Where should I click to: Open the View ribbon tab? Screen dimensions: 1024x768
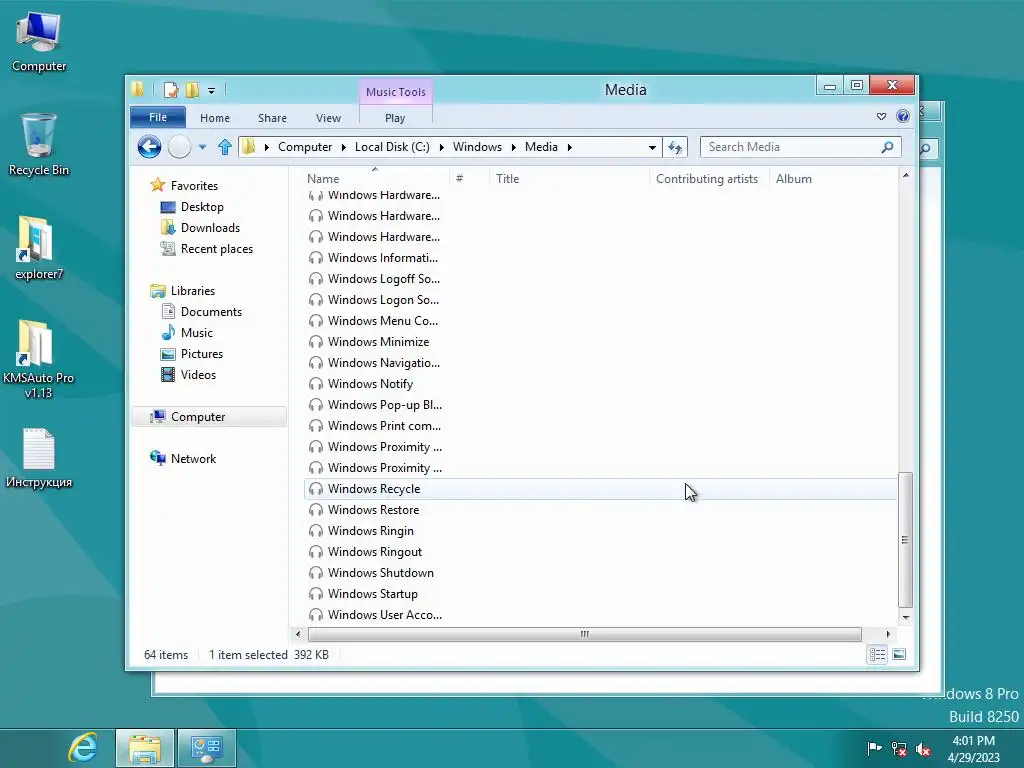[328, 118]
